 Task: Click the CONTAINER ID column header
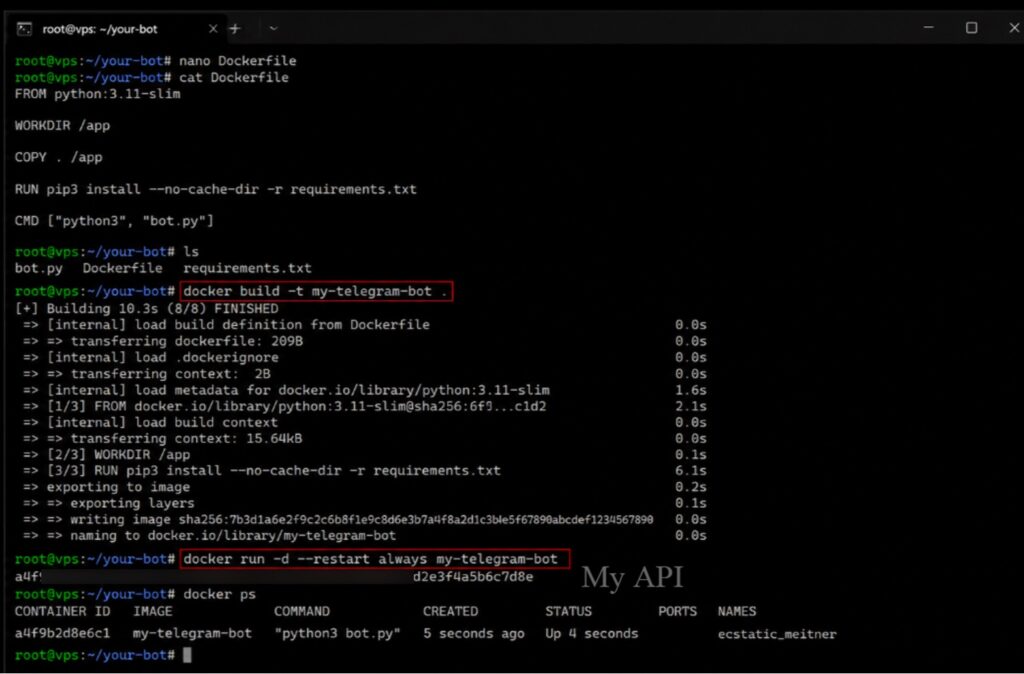pyautogui.click(x=62, y=611)
